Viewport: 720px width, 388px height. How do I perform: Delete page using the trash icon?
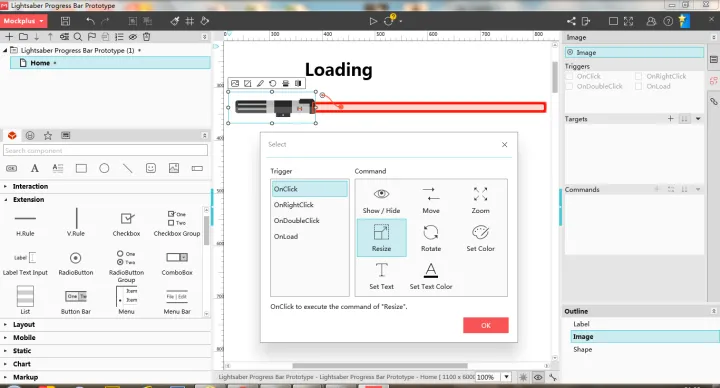[x=146, y=37]
